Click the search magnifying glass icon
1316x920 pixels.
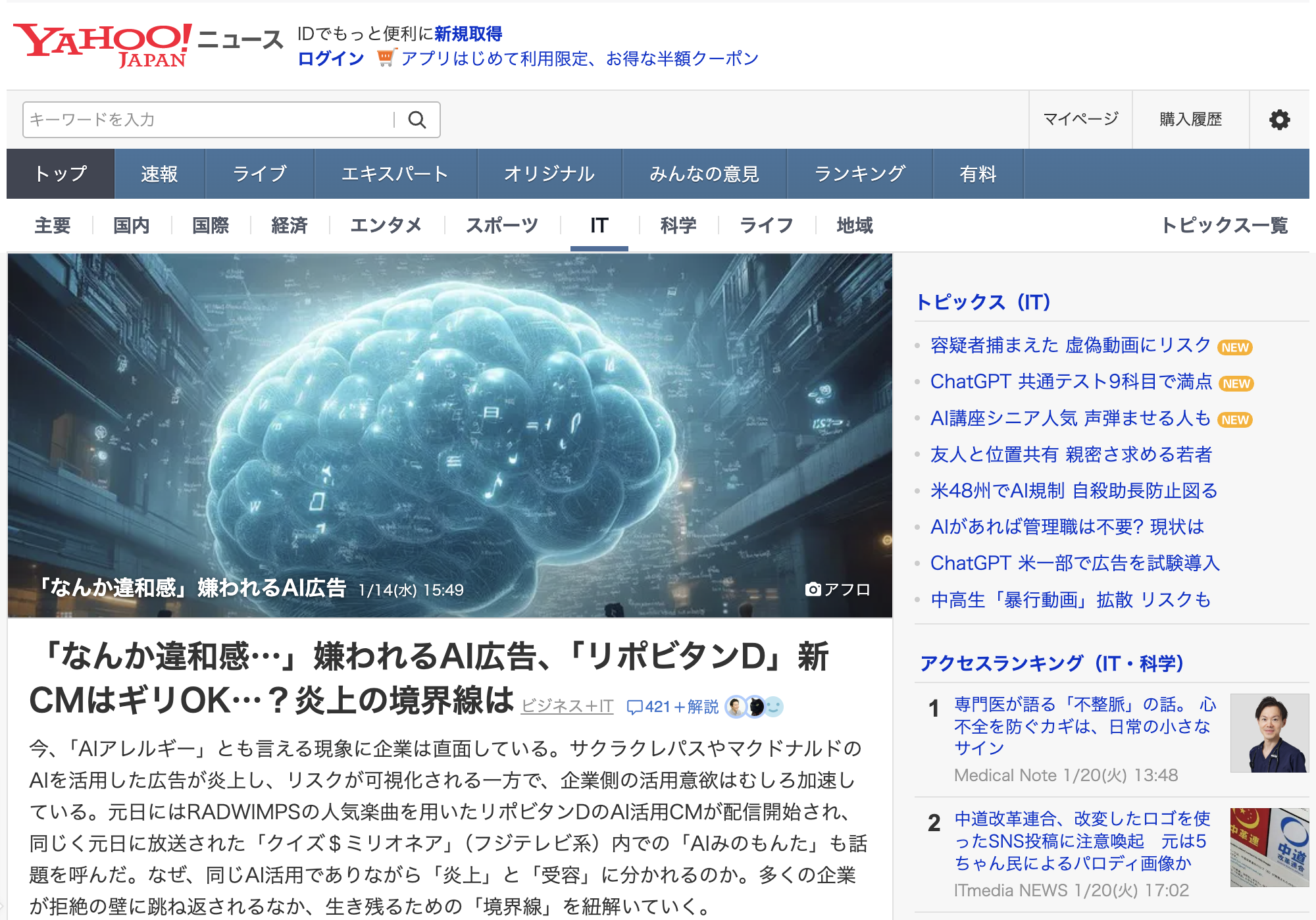[417, 120]
